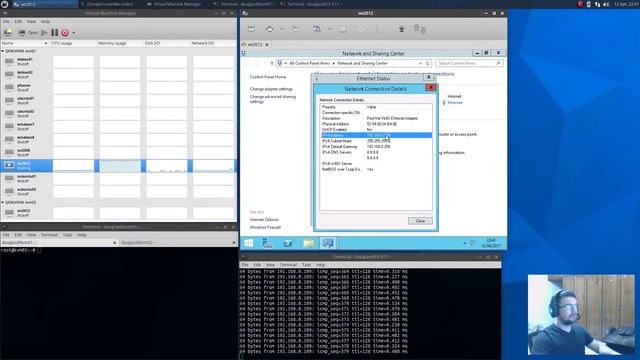Click the Windows Action Center flag icon
The image size is (640, 360).
coord(473,243)
